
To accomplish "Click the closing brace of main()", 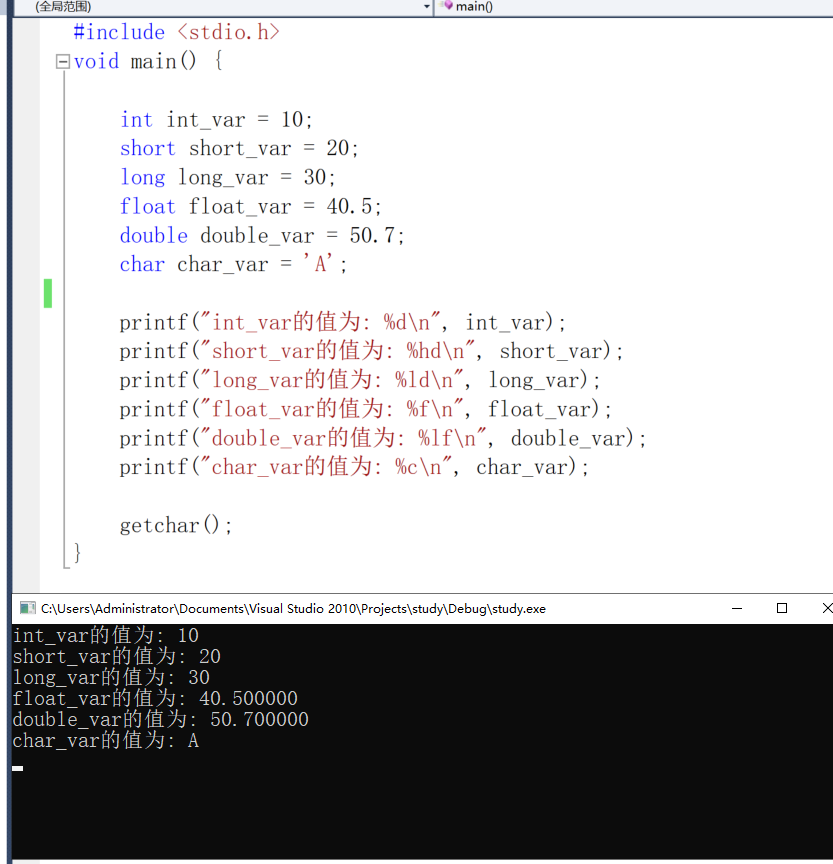I will click(x=77, y=553).
